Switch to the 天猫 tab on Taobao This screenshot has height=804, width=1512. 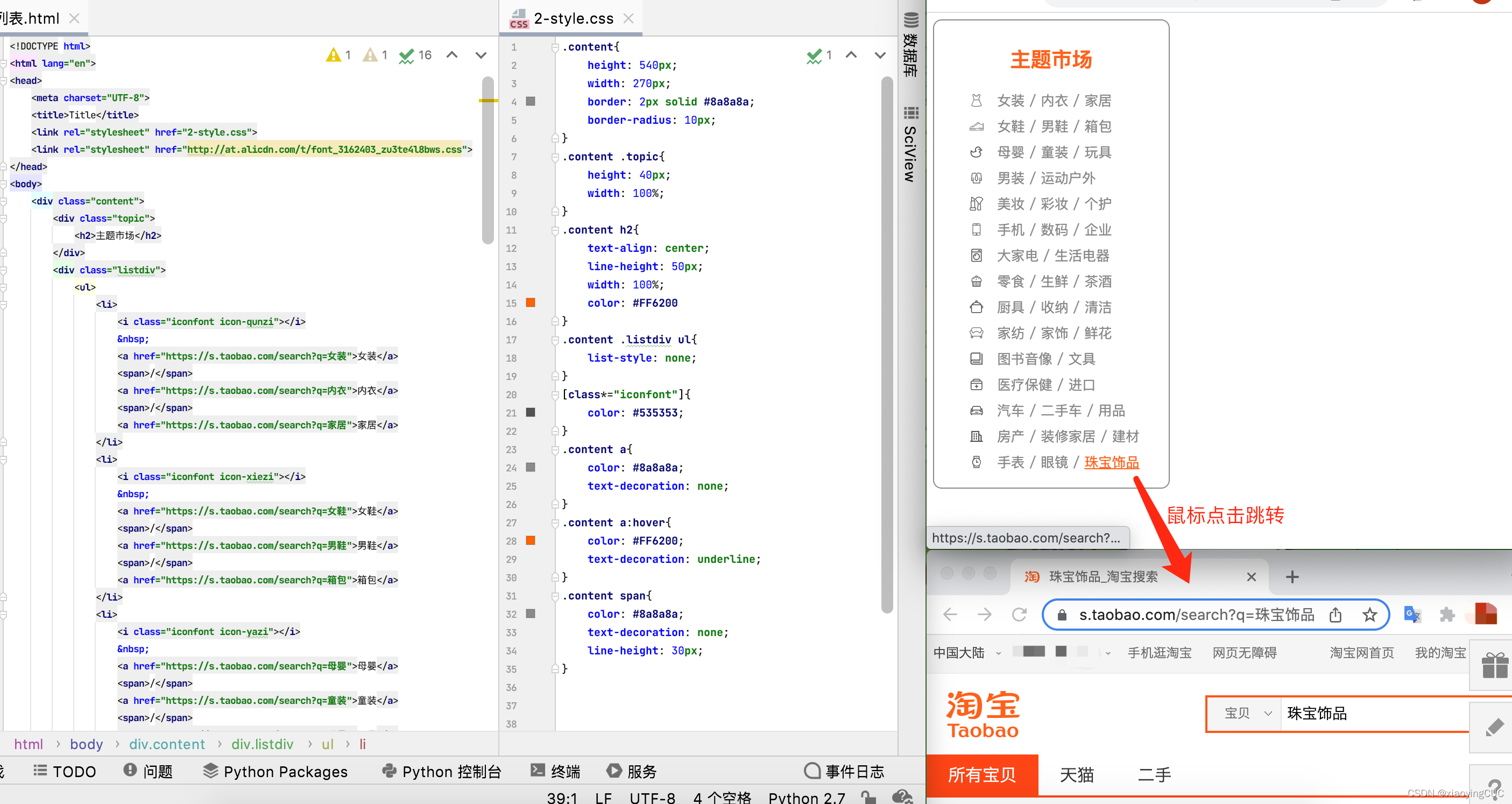(x=1077, y=774)
